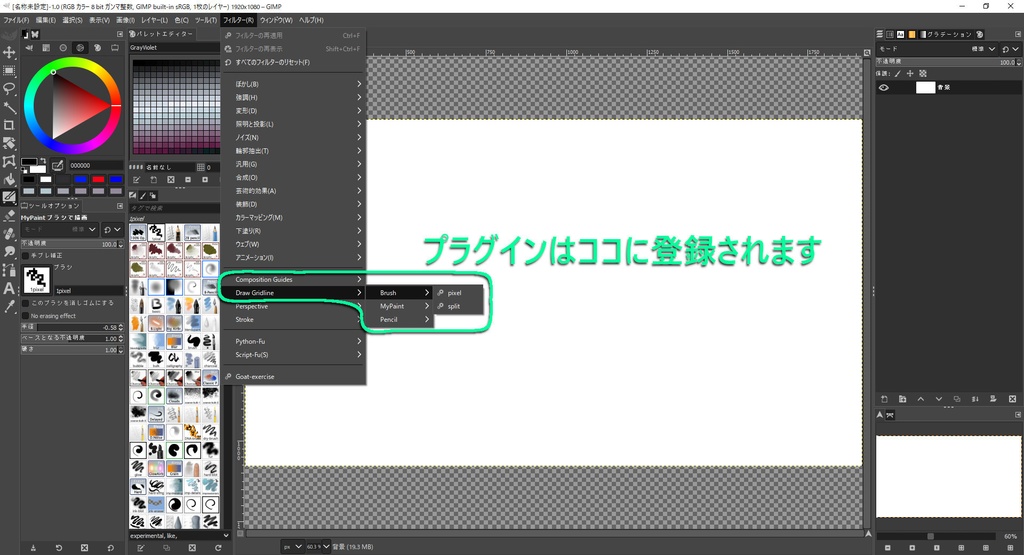This screenshot has width=1024, height=555.
Task: Swap foreground and background colors
Action: (43, 159)
